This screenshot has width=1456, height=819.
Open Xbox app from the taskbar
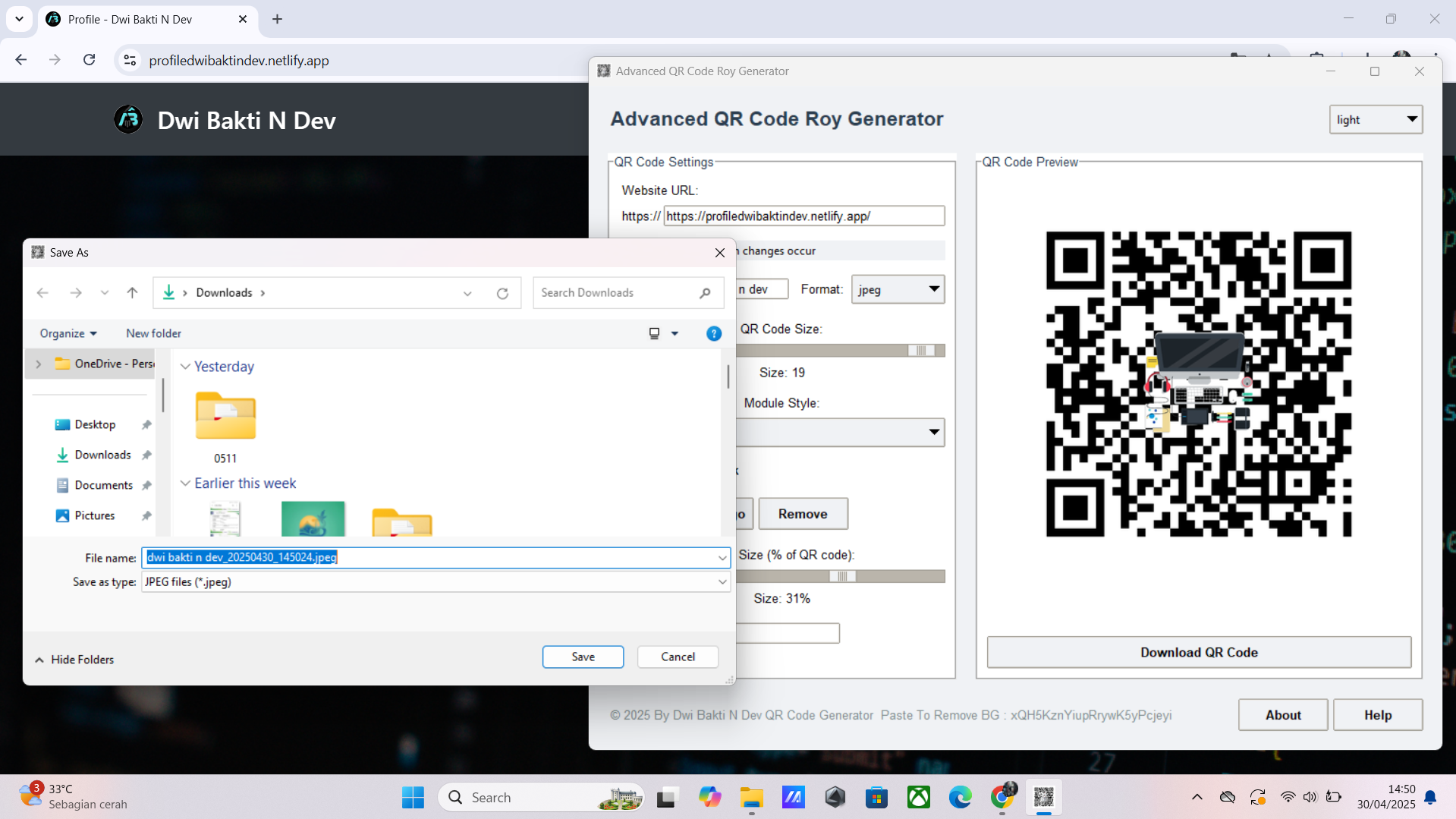(919, 798)
